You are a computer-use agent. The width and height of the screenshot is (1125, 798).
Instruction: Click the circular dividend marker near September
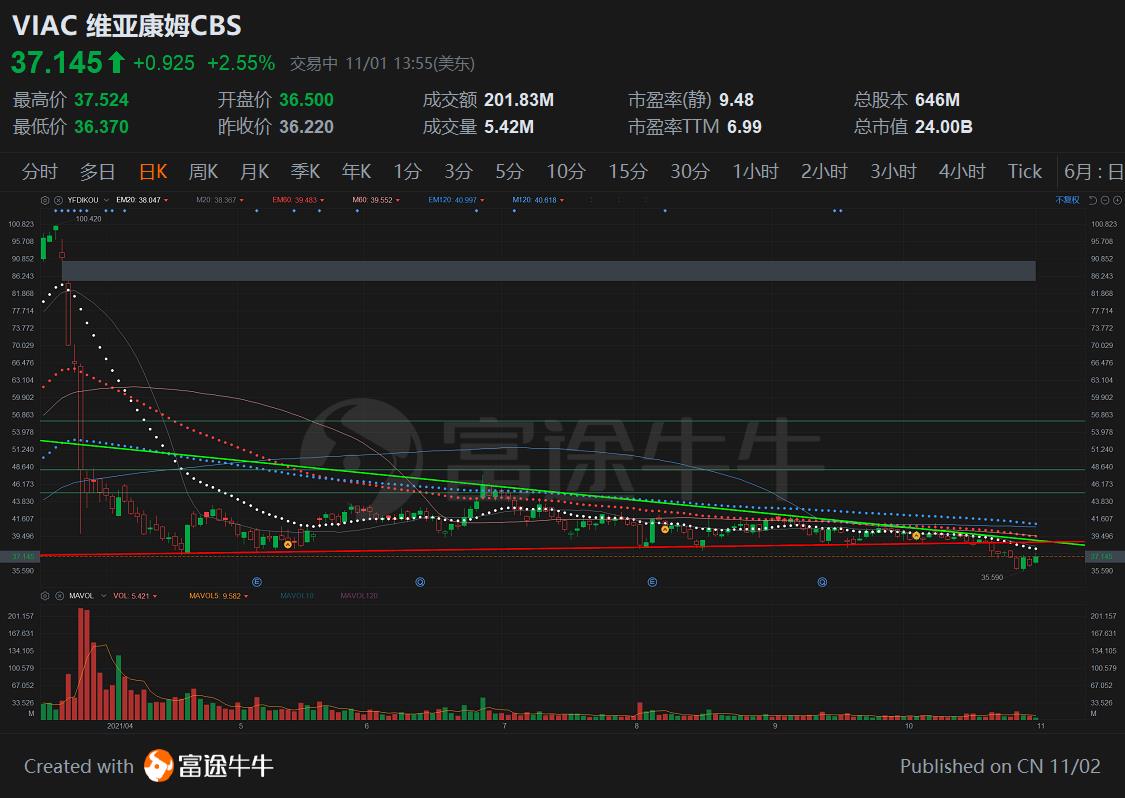tap(822, 582)
